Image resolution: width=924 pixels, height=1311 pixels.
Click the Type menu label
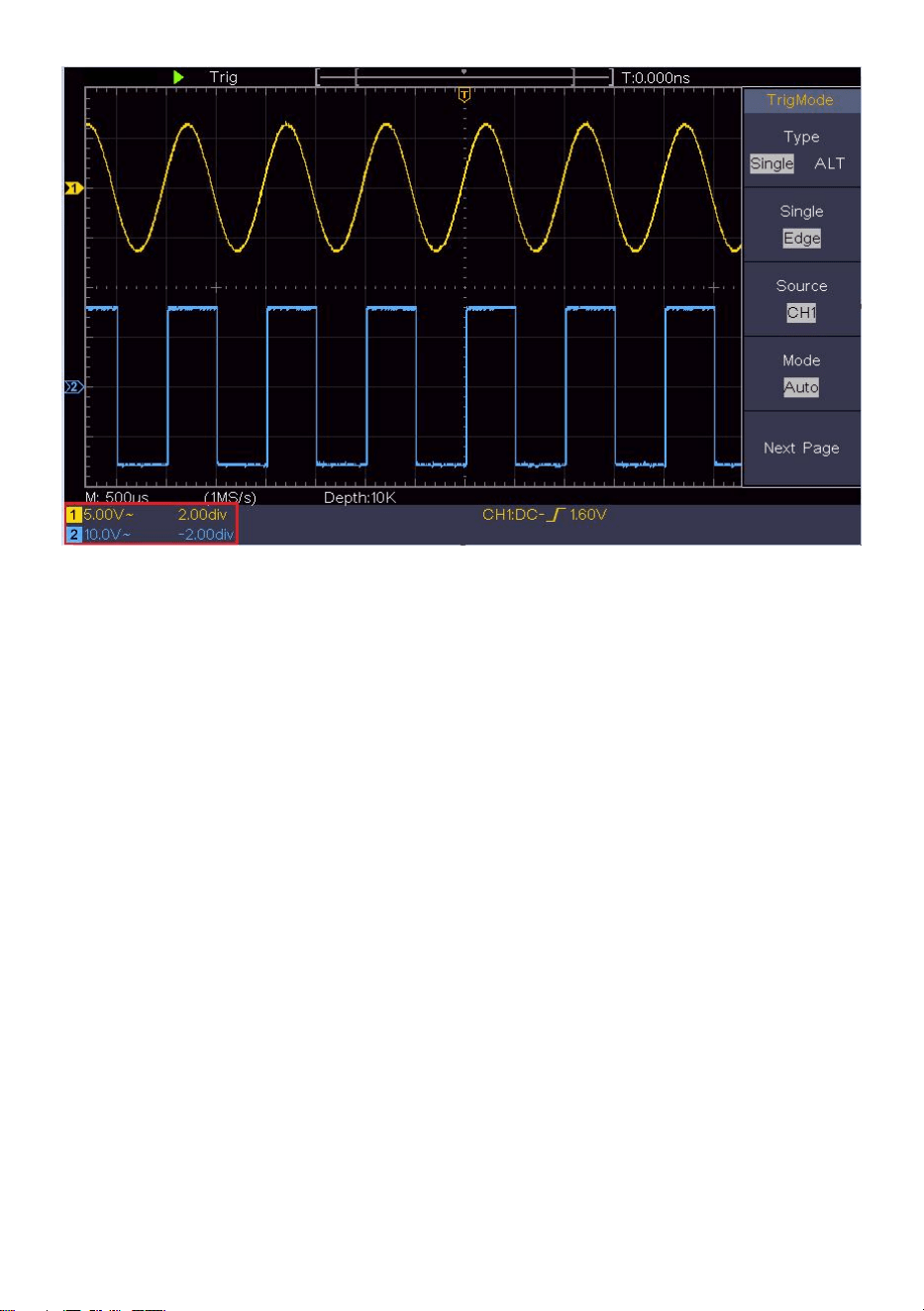(x=801, y=137)
